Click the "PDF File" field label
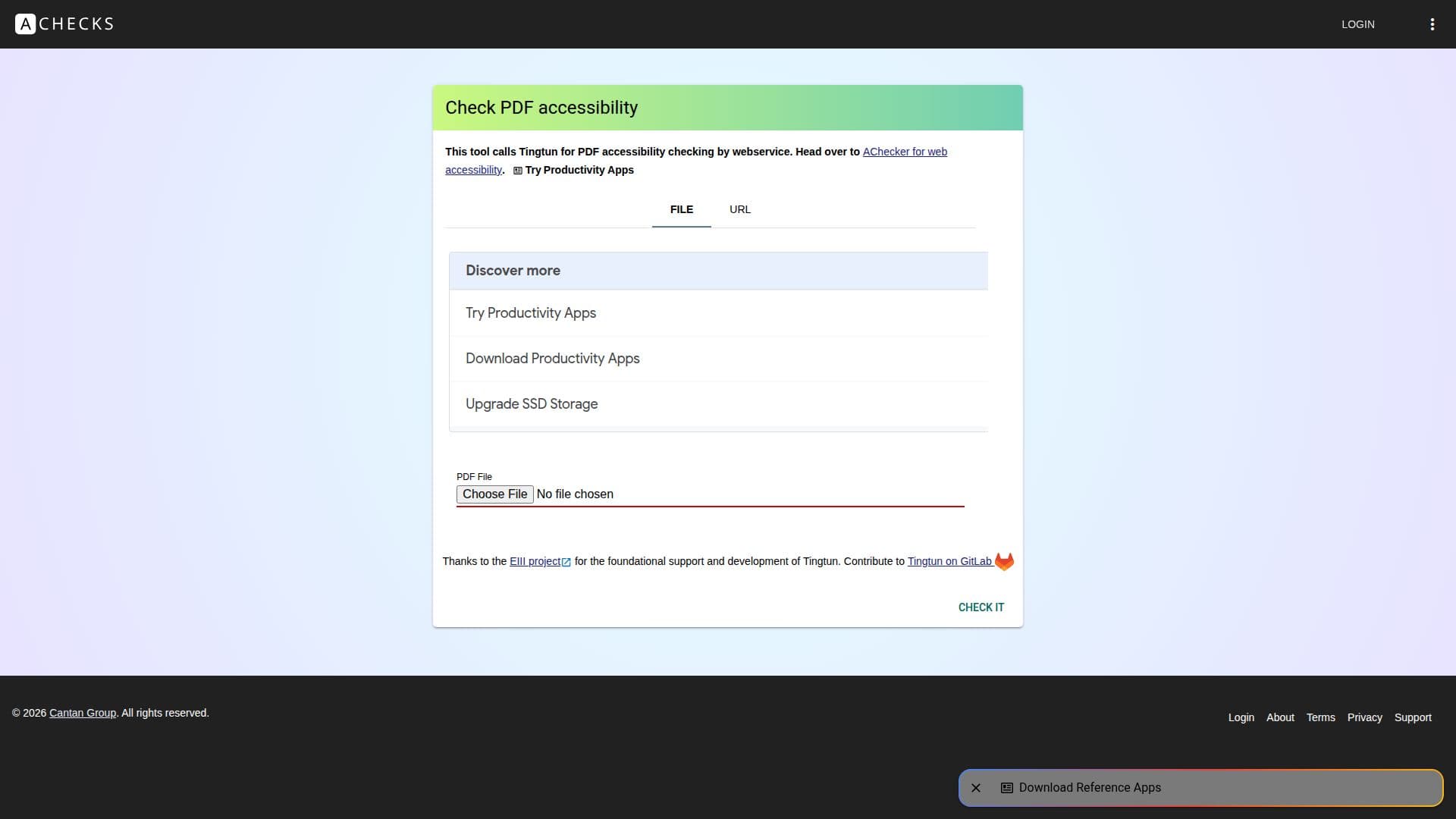 (x=474, y=477)
